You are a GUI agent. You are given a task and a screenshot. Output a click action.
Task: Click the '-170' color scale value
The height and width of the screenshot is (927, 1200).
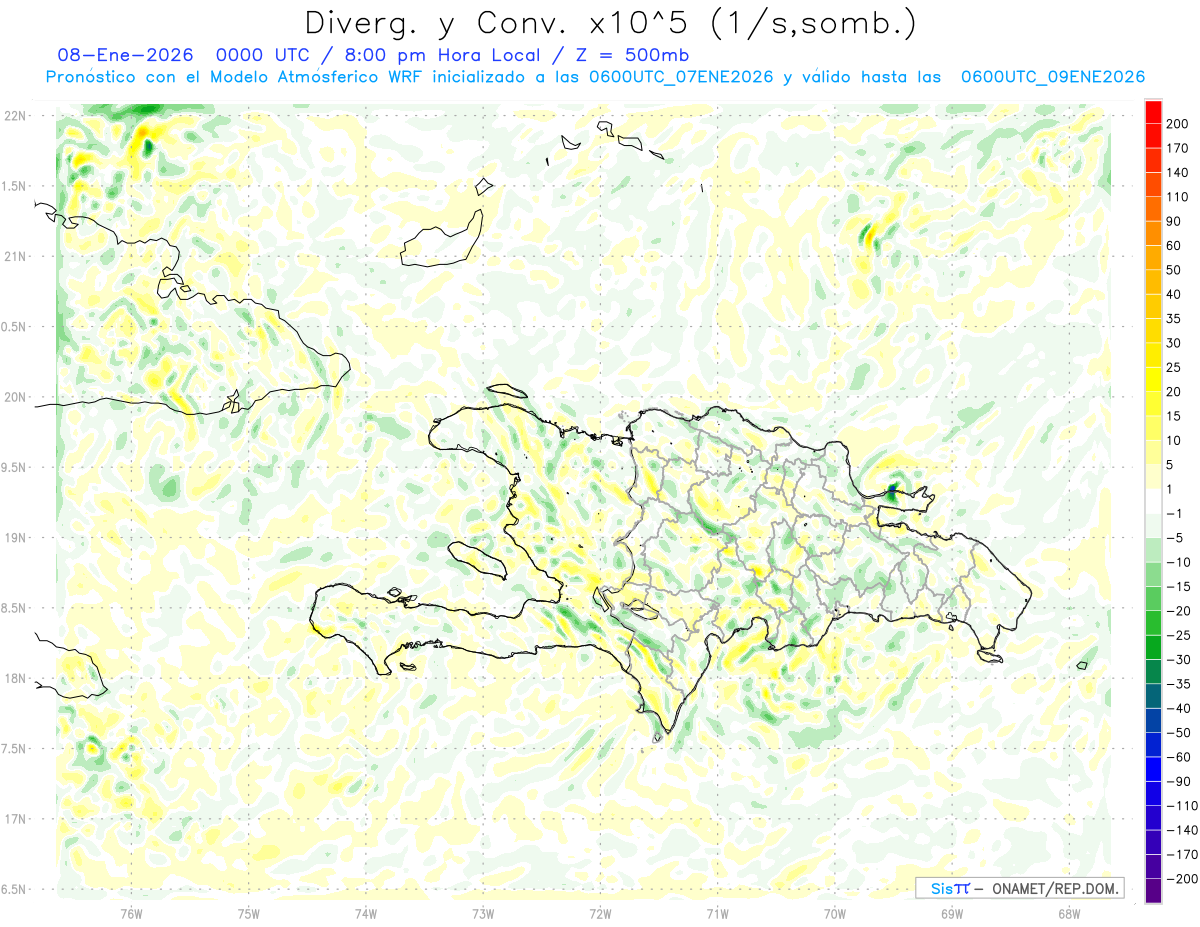1181,854
